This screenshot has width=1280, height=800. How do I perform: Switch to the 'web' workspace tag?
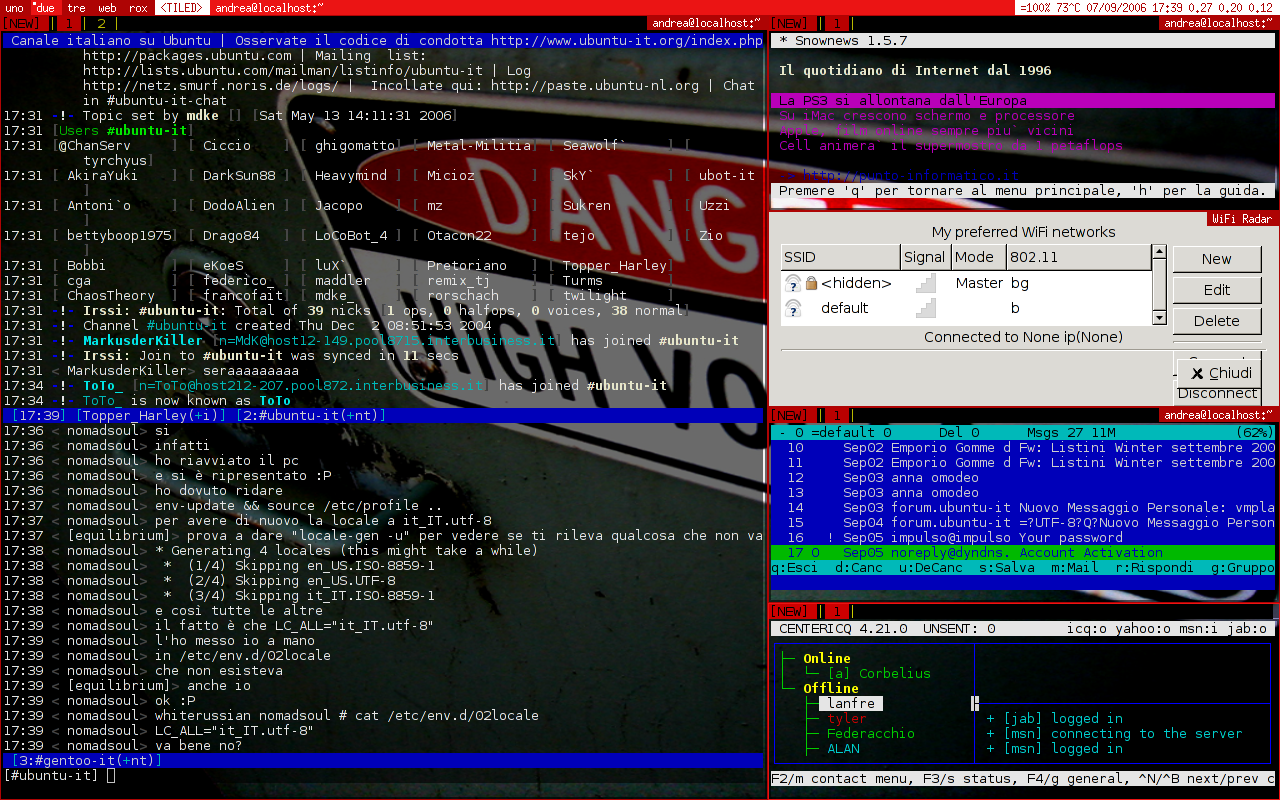[107, 8]
